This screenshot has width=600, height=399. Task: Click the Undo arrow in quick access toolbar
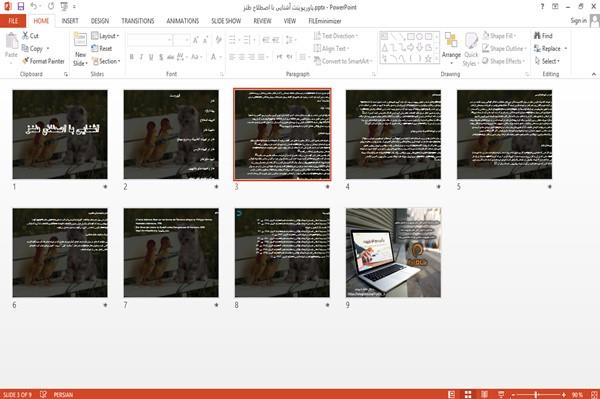(x=34, y=6)
